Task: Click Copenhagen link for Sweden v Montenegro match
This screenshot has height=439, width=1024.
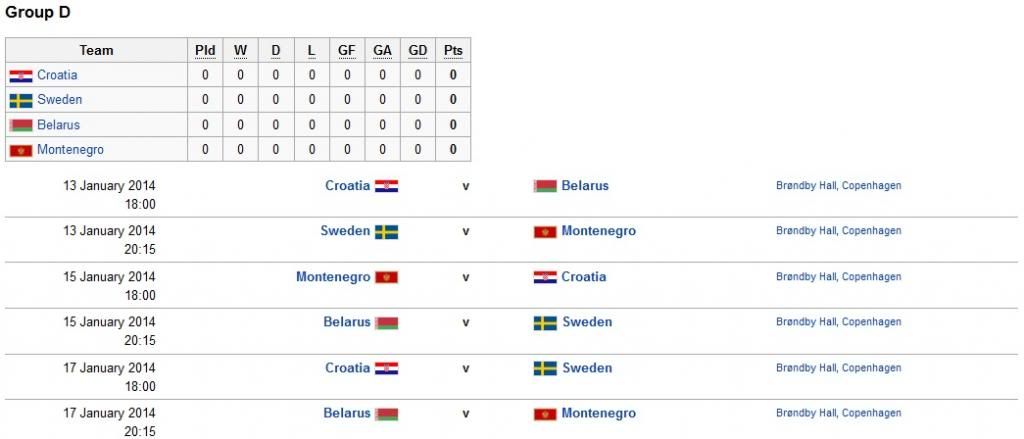Action: 871,231
